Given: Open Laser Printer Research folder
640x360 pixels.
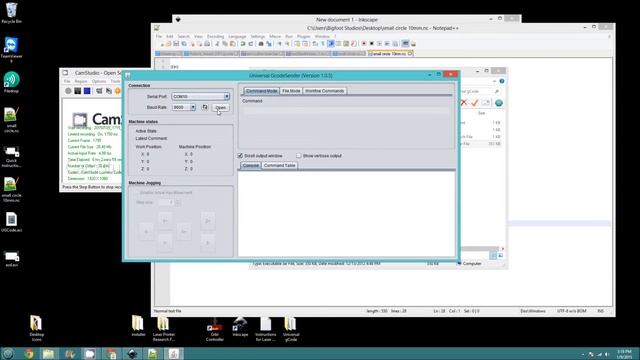Looking at the screenshot, I should click(163, 329).
